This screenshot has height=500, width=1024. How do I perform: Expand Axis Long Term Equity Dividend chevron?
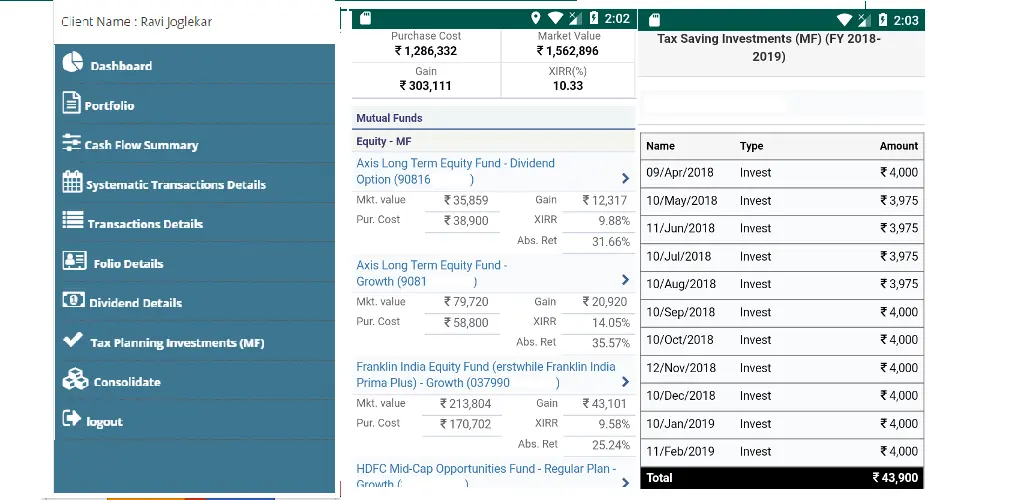(625, 178)
